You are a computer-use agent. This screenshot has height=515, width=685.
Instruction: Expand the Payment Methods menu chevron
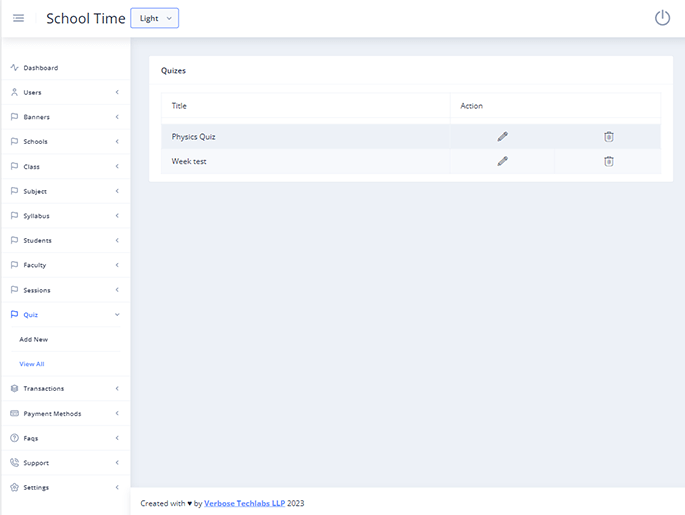[x=117, y=413]
